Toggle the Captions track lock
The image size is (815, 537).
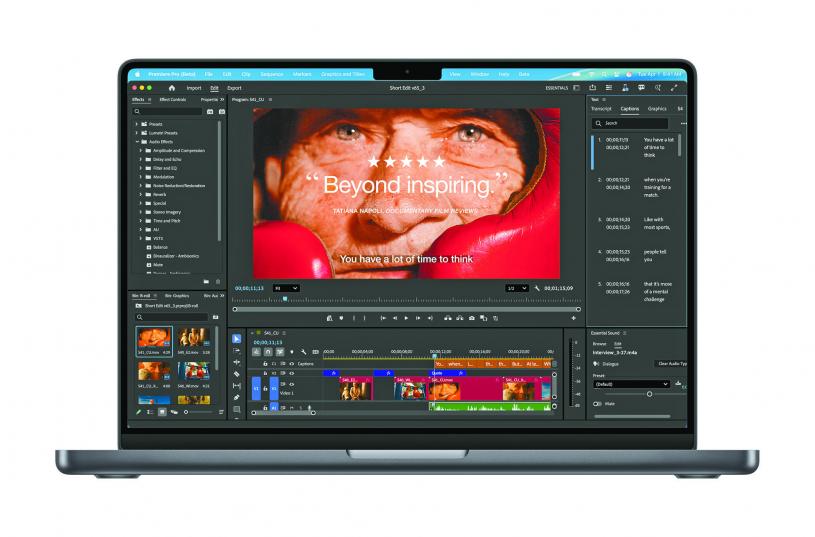[x=265, y=363]
